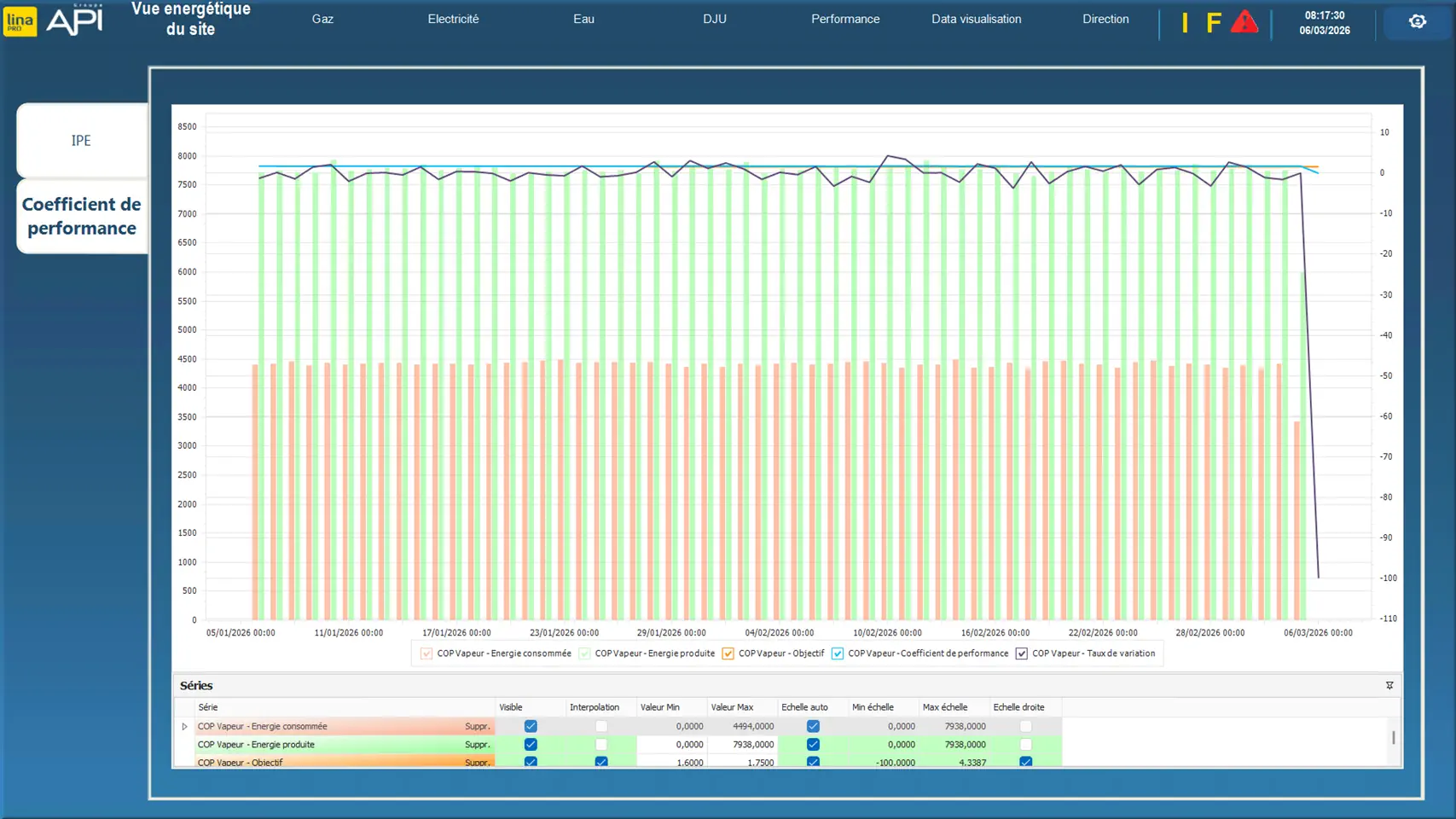Toggle Energie consommée legend checkbox under chart
This screenshot has width=1456, height=819.
(x=426, y=654)
